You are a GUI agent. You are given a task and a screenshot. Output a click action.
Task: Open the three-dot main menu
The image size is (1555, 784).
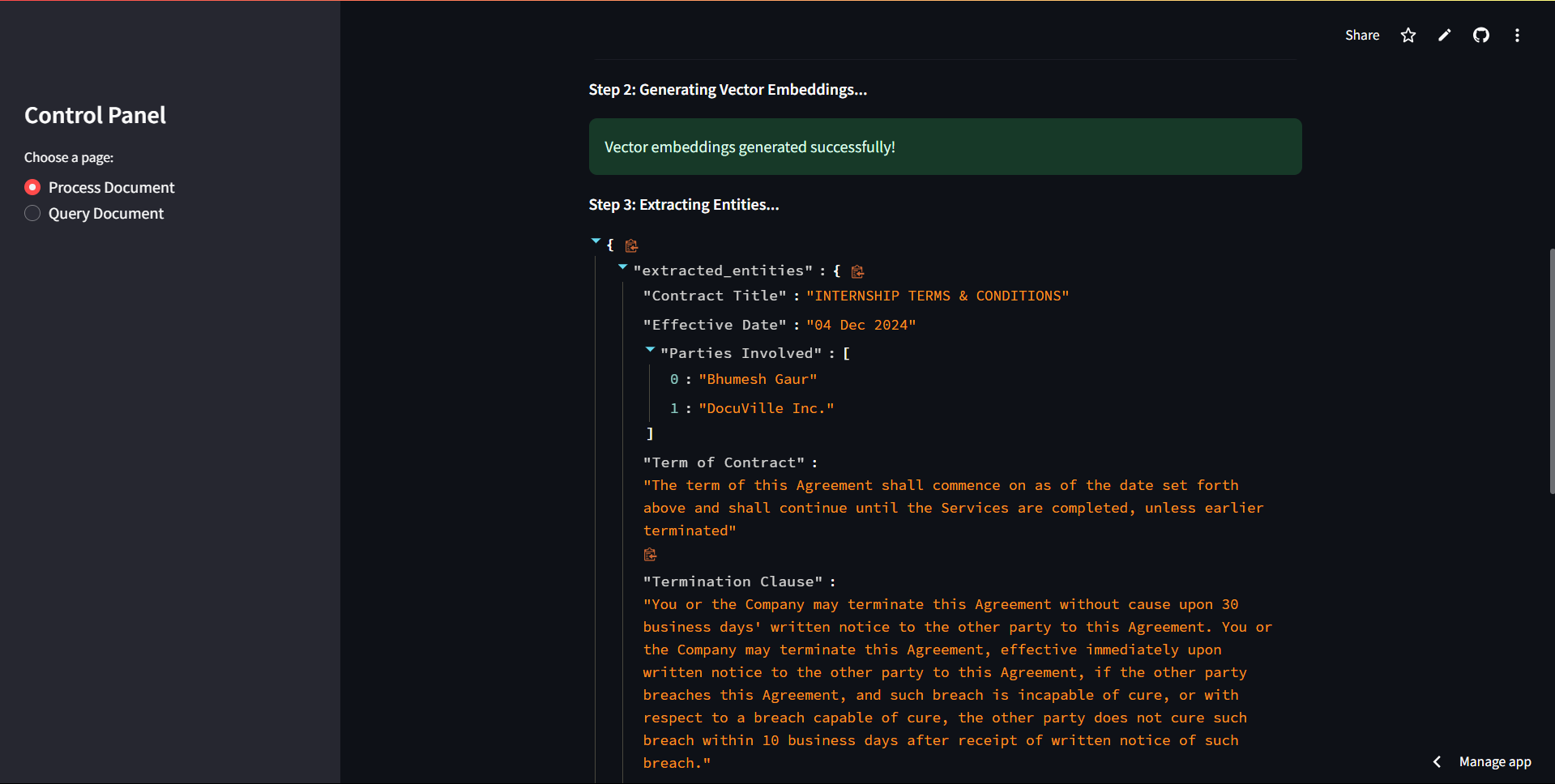[1517, 35]
